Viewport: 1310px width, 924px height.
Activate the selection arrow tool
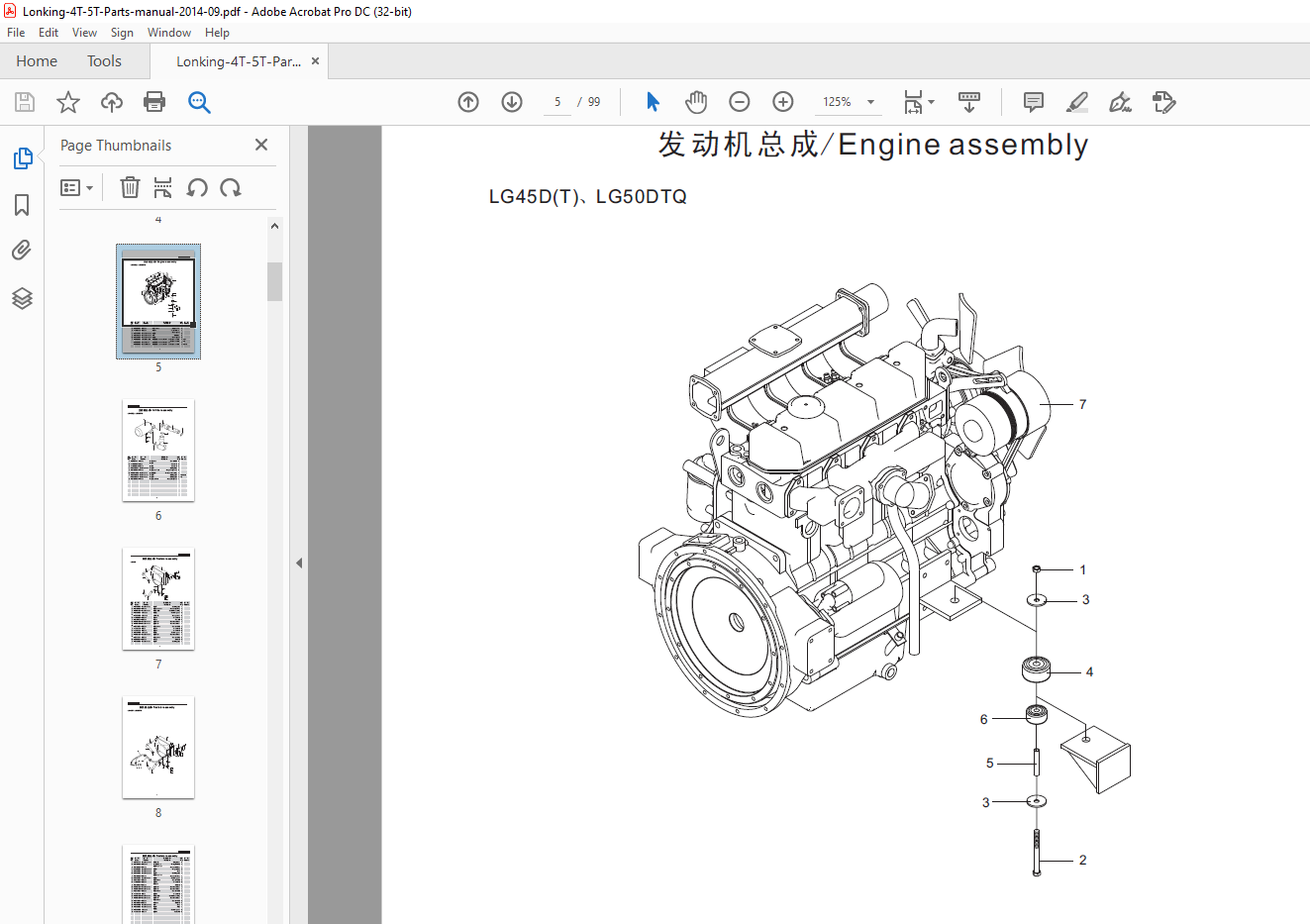pyautogui.click(x=653, y=102)
